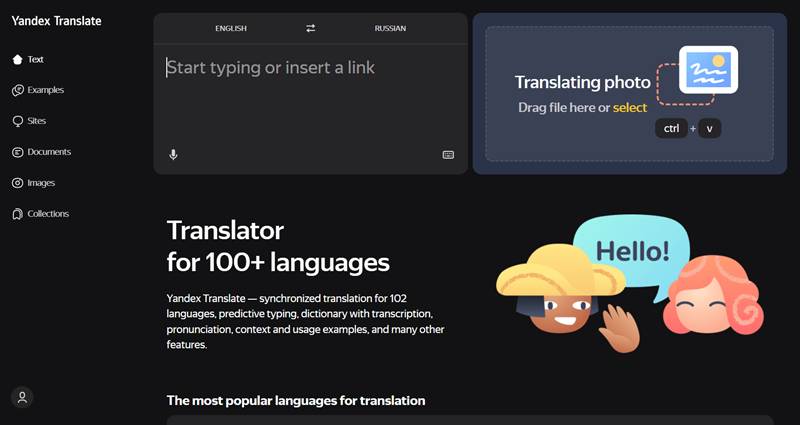Click the yellow select link for photo
Image resolution: width=800 pixels, height=425 pixels.
[x=630, y=108]
